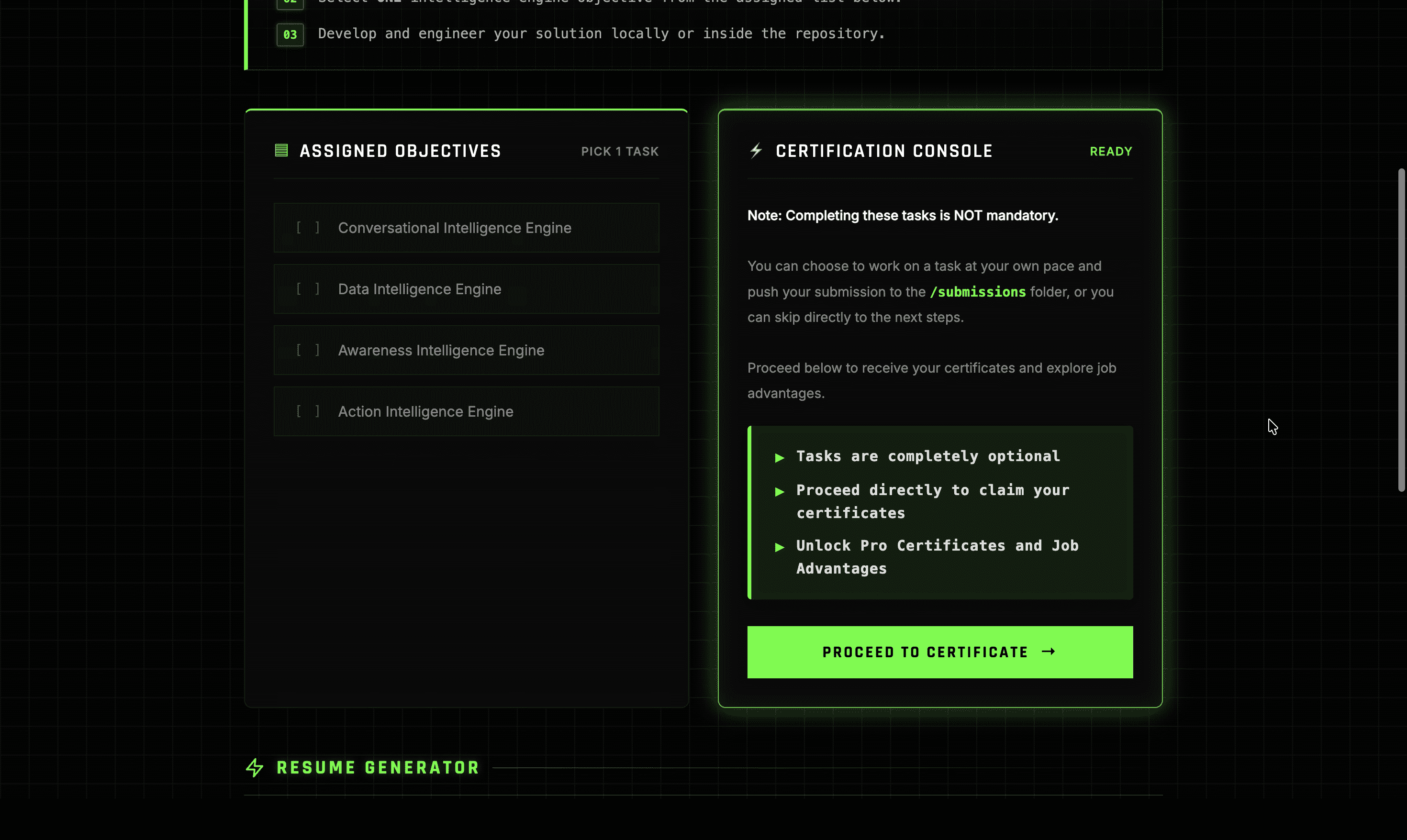This screenshot has width=1407, height=840.
Task: Select the Awareness Intelligence Engine objective row
Action: click(x=467, y=350)
